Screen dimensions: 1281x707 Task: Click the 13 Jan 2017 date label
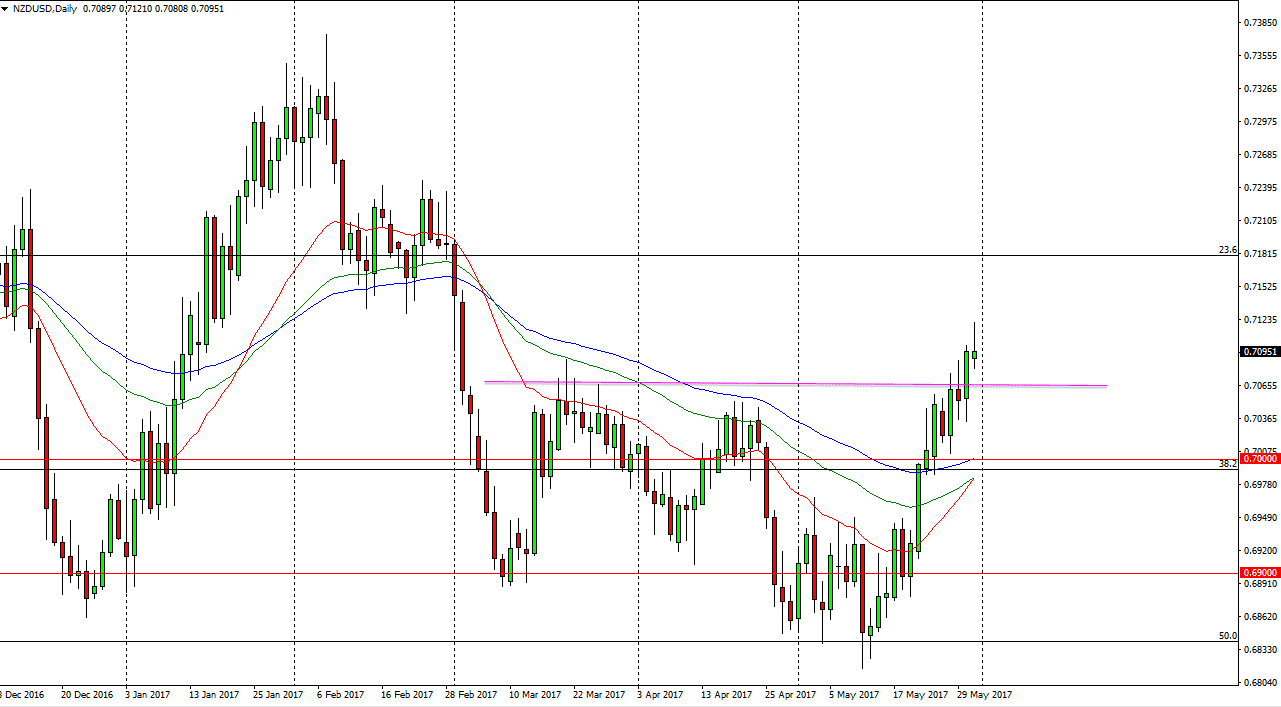click(x=214, y=694)
